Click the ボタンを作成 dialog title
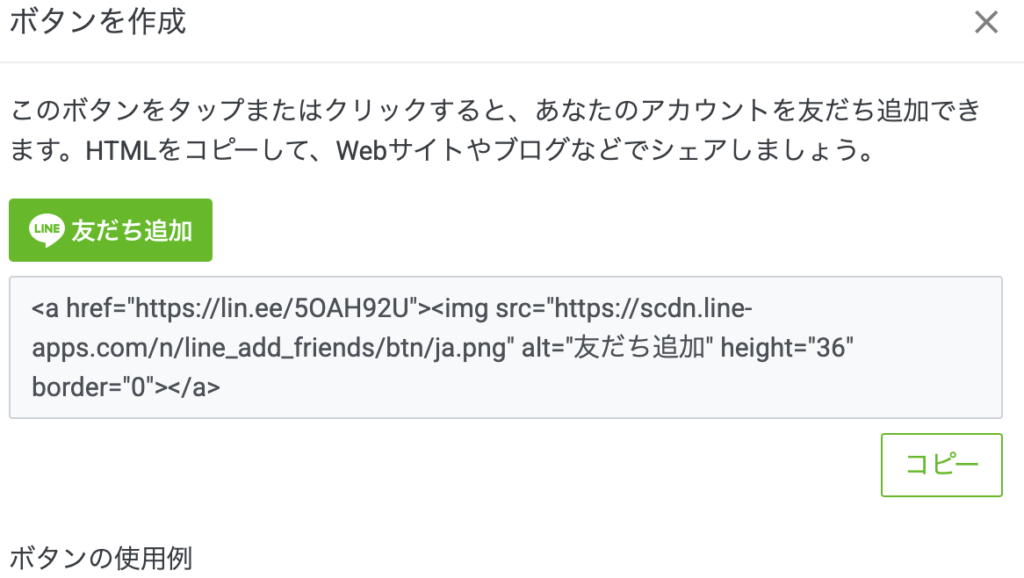Screen dimensions: 1024x578 [x=98, y=22]
